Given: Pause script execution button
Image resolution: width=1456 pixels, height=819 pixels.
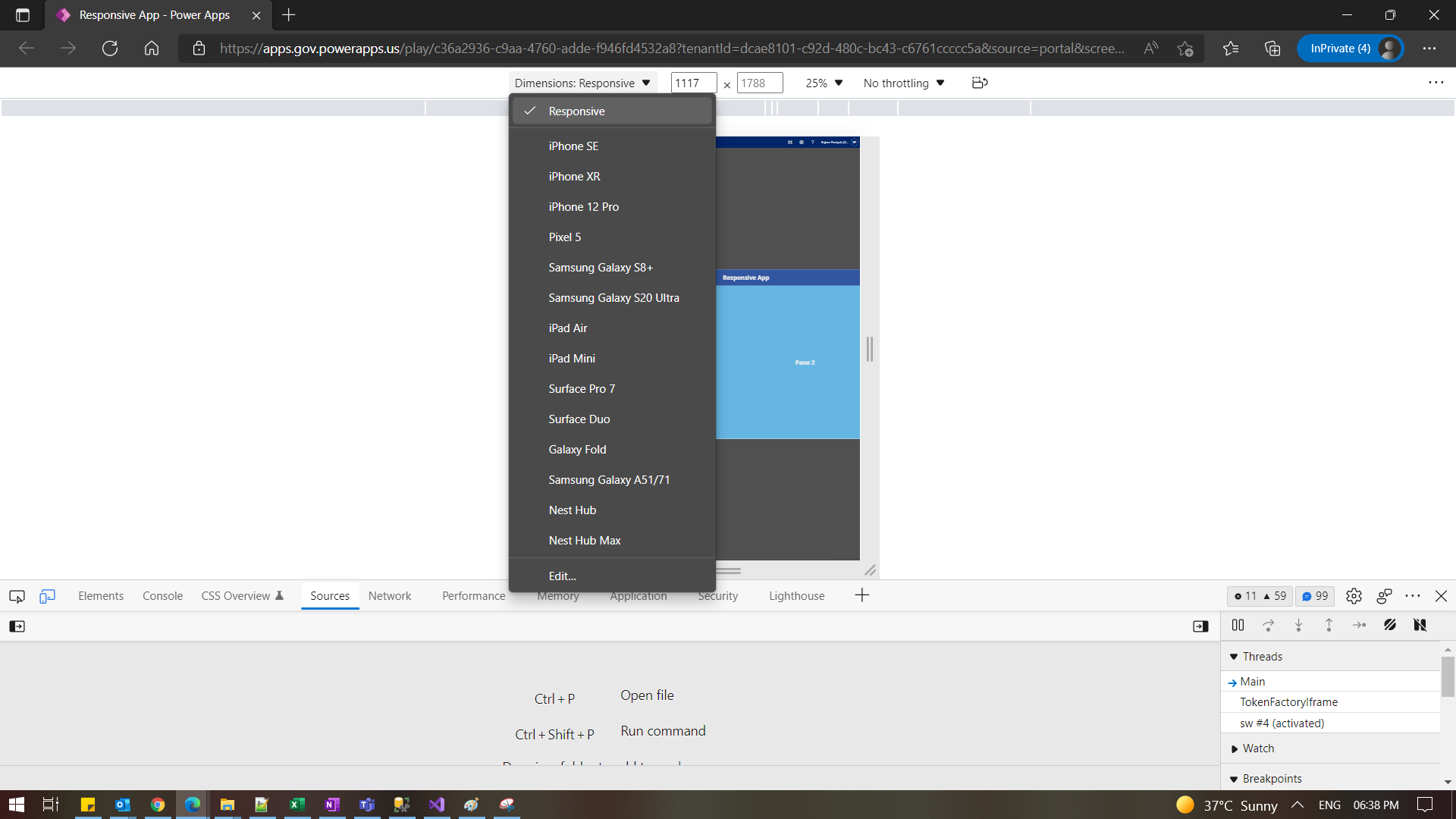Looking at the screenshot, I should pyautogui.click(x=1238, y=626).
